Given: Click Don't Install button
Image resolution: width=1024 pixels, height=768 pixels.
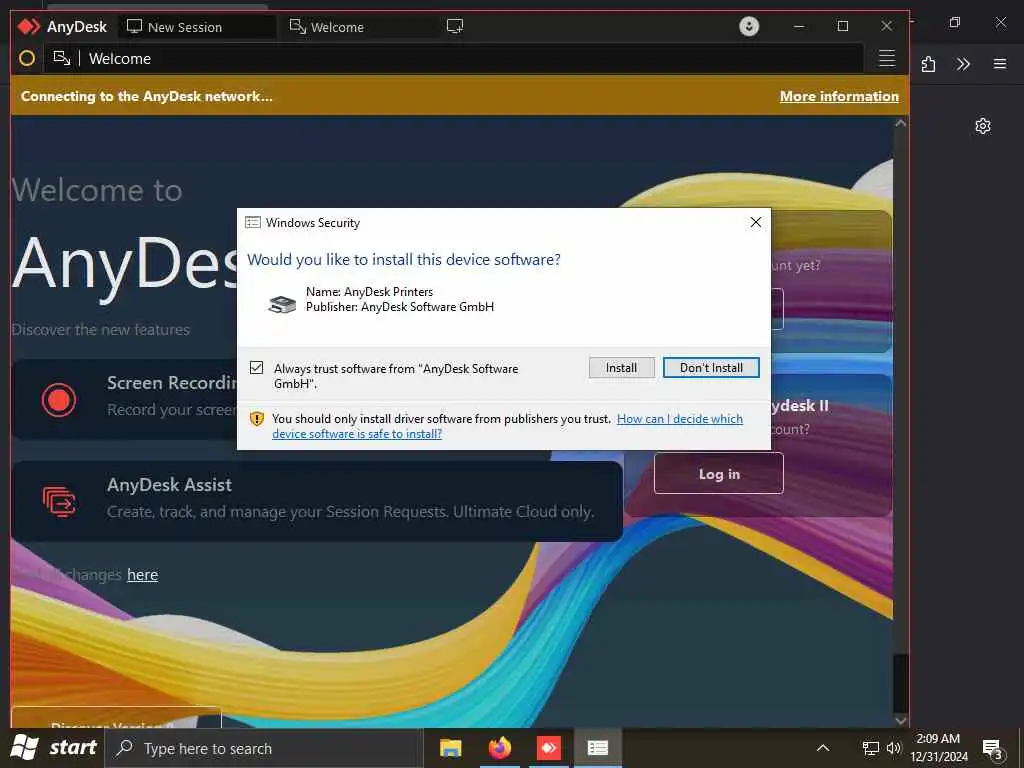Looking at the screenshot, I should tap(711, 368).
